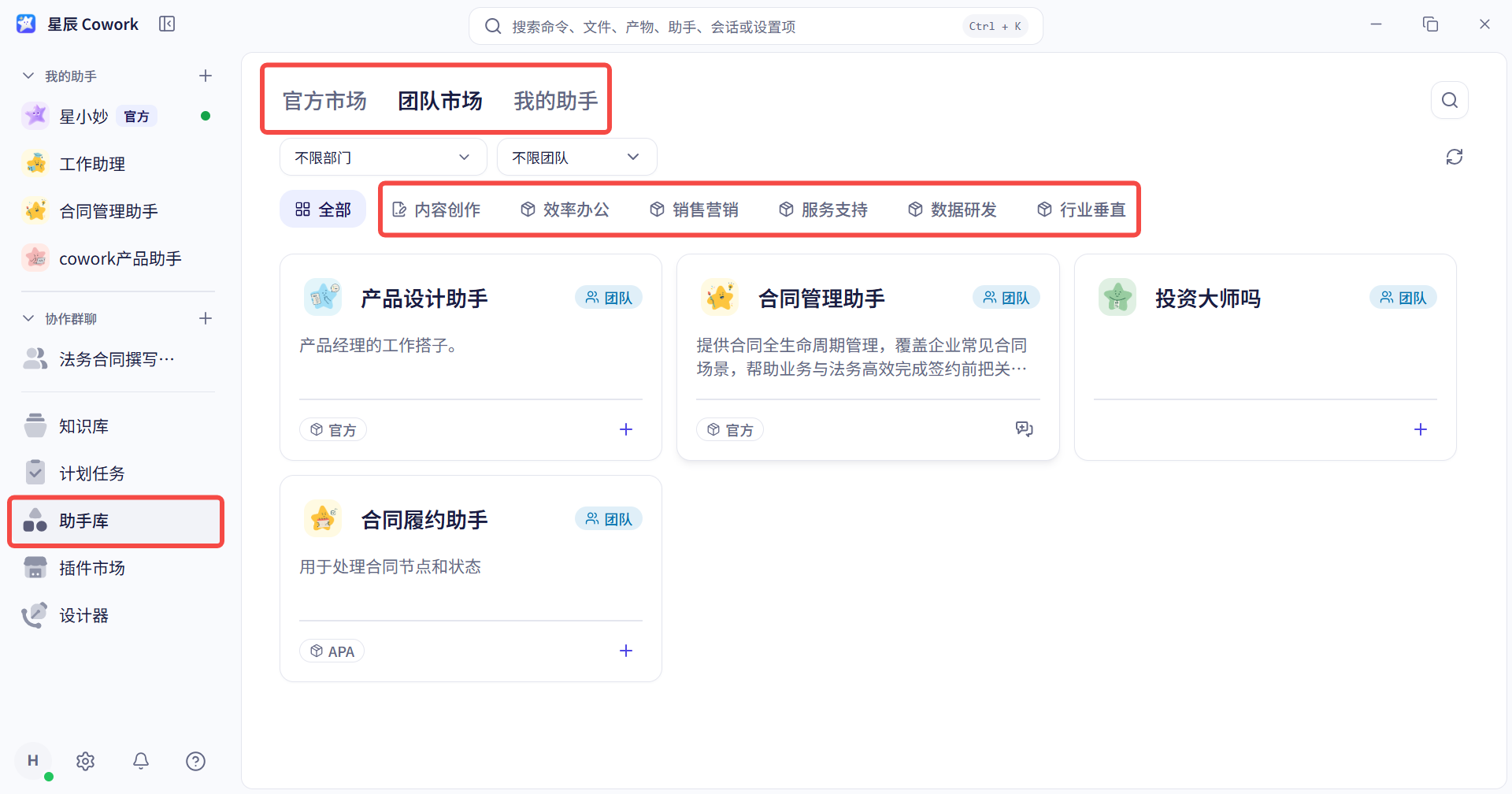Click the user avatar H
1512x794 pixels.
[33, 761]
